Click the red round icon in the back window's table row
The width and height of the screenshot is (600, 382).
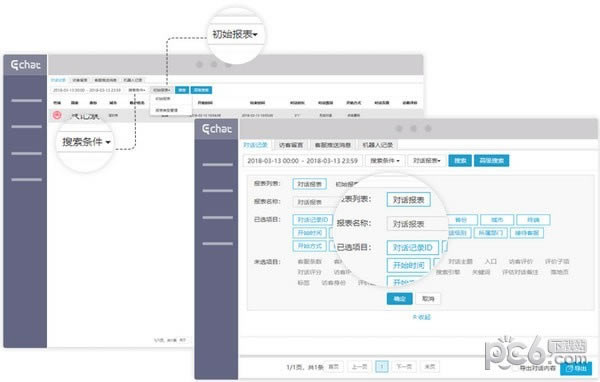point(57,115)
